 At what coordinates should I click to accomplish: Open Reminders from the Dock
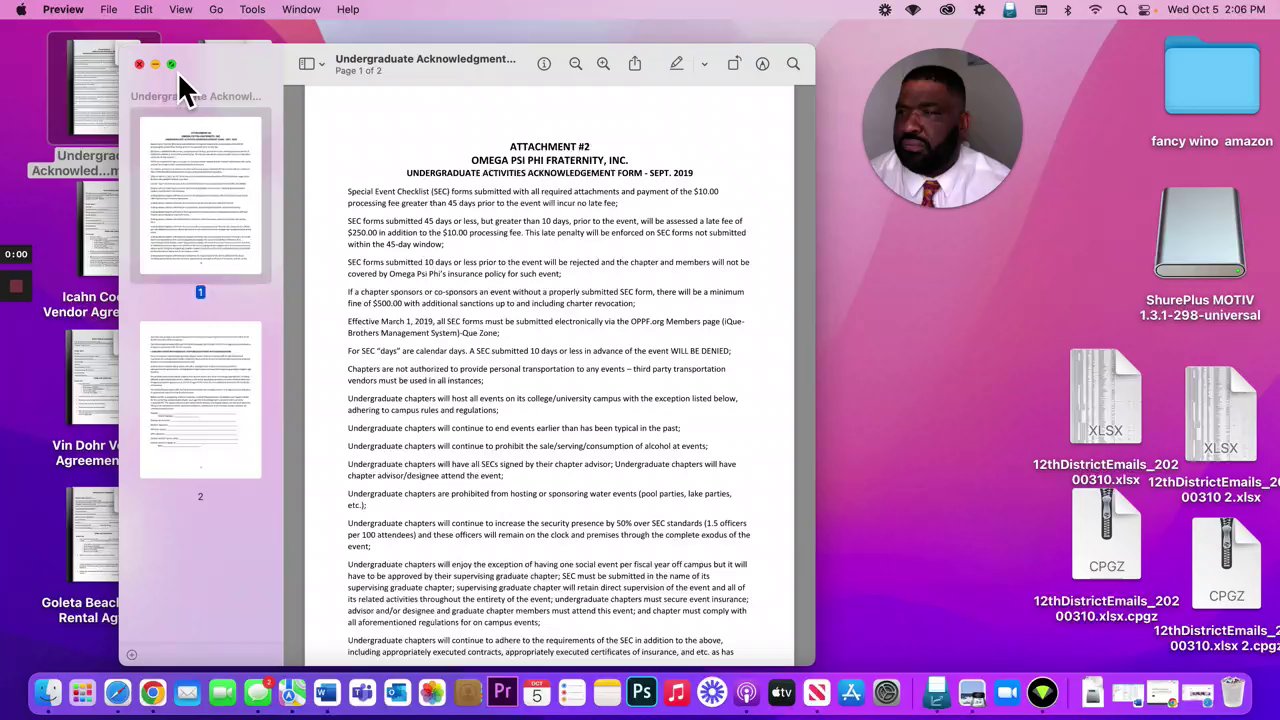pos(572,692)
